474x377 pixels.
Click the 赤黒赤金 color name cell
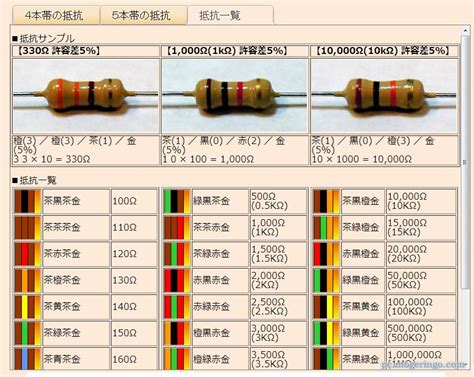pos(220,280)
